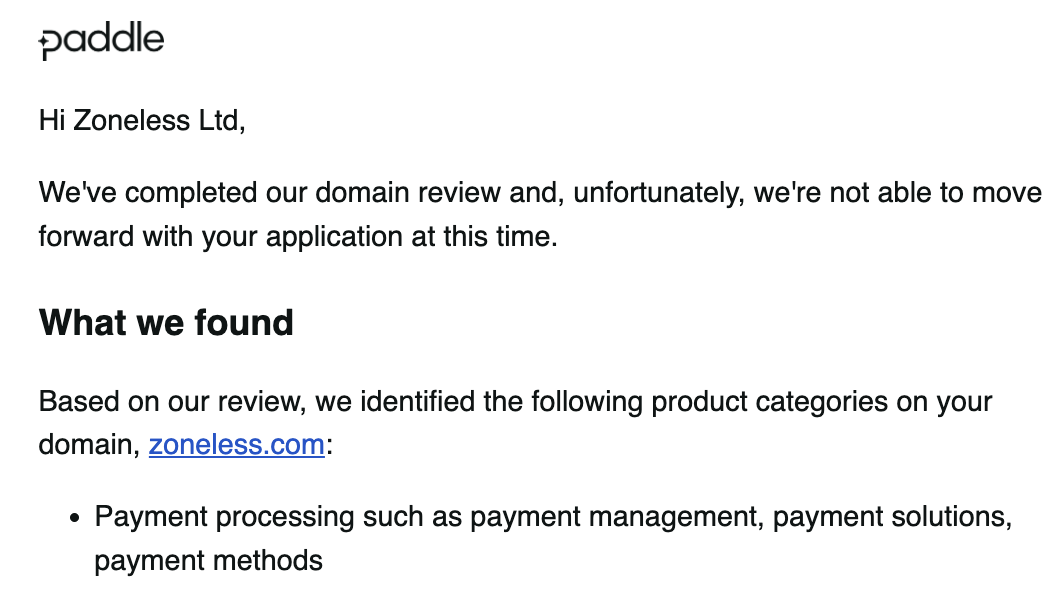Screen dimensions: 1063x614
Task: Click the "What we found" heading
Action: [166, 323]
